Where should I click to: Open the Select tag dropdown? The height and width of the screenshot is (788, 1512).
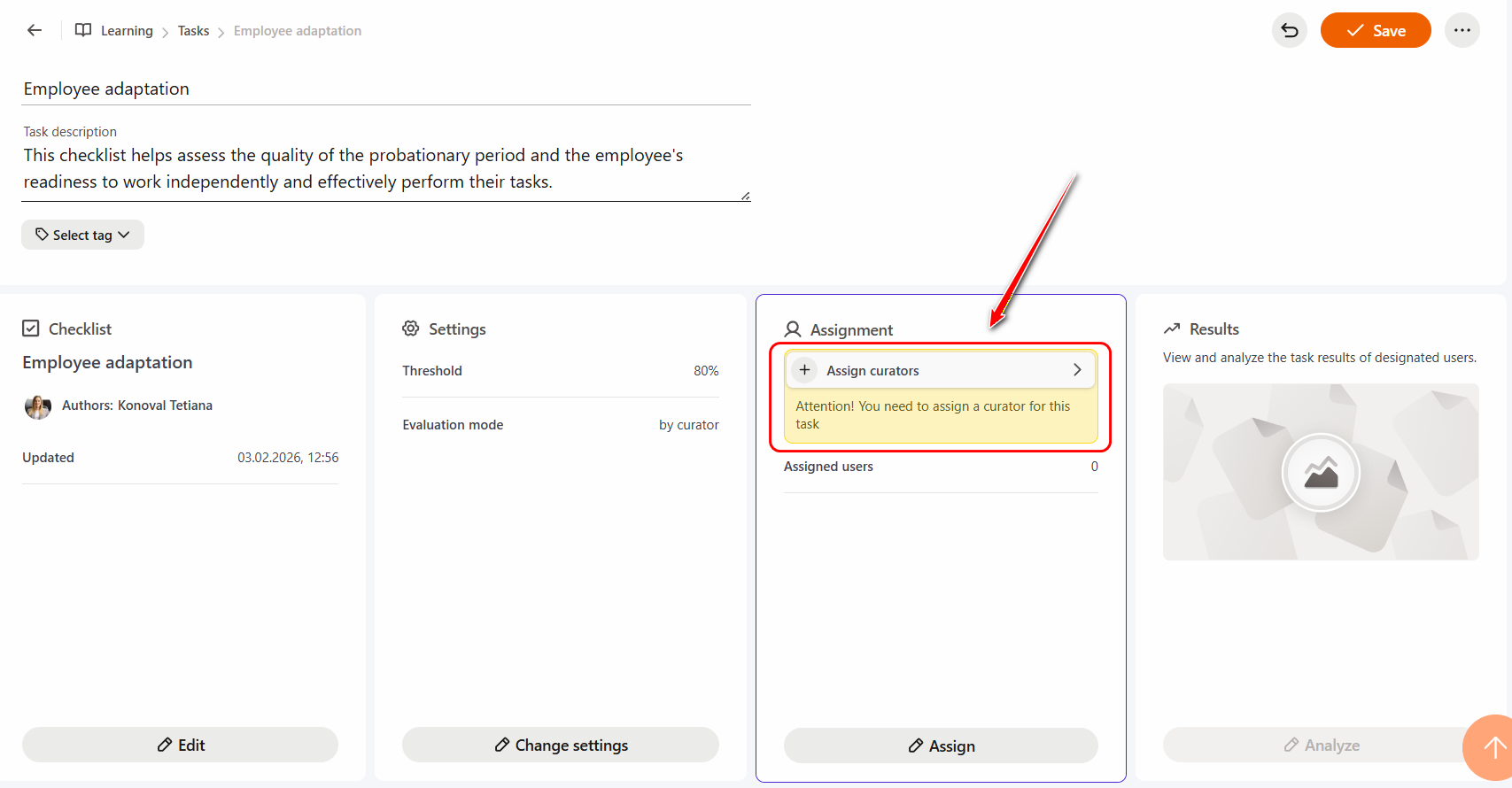pyautogui.click(x=82, y=235)
